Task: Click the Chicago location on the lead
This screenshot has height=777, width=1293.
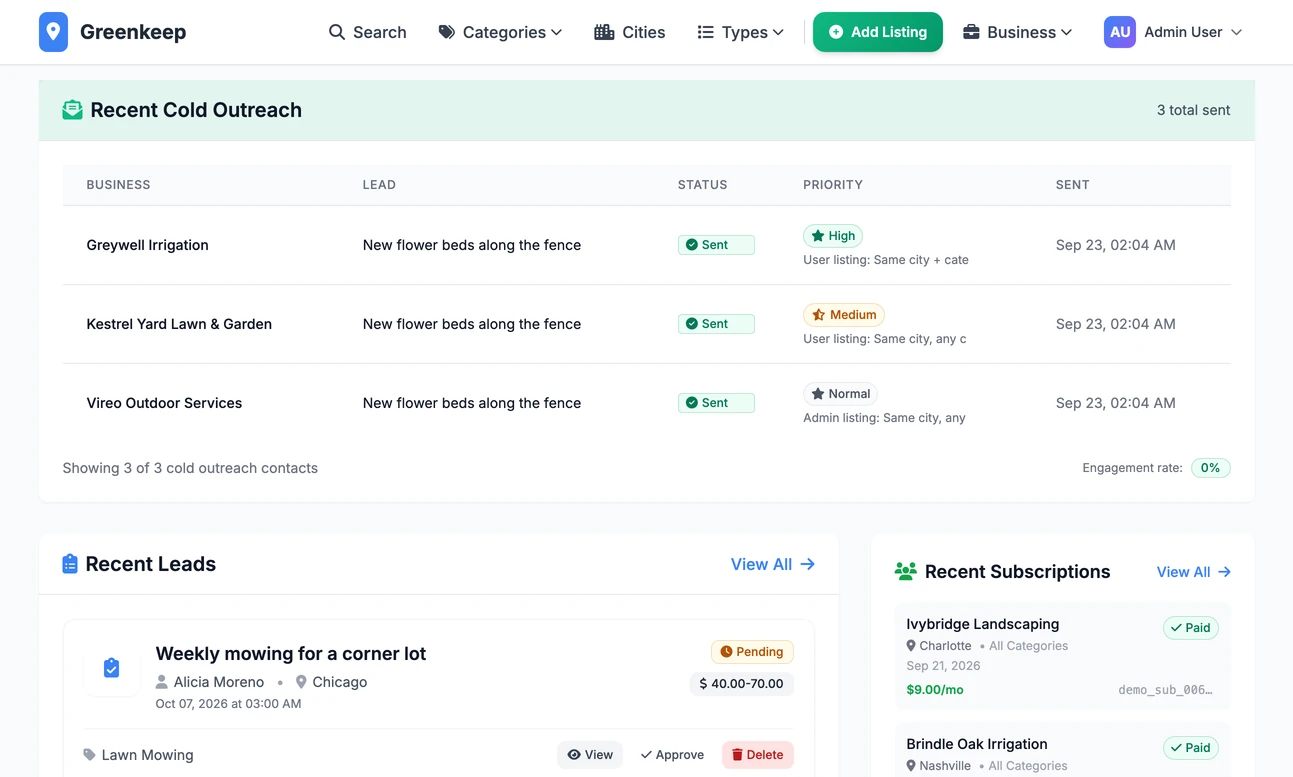Action: (x=340, y=682)
